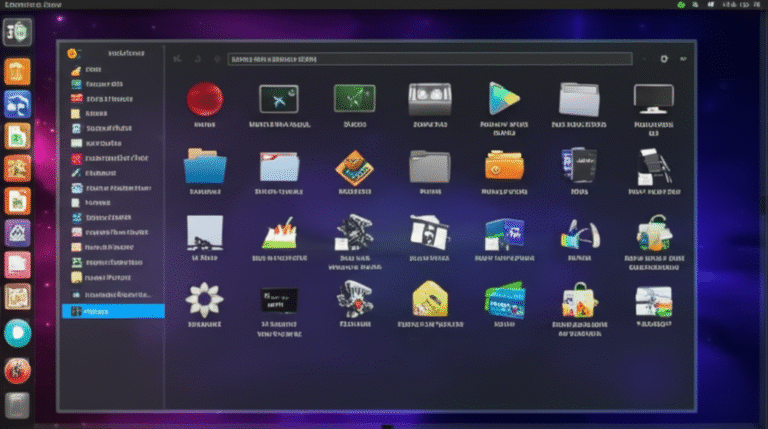Open the orange folder icon
Image resolution: width=768 pixels, height=429 pixels.
(x=504, y=166)
